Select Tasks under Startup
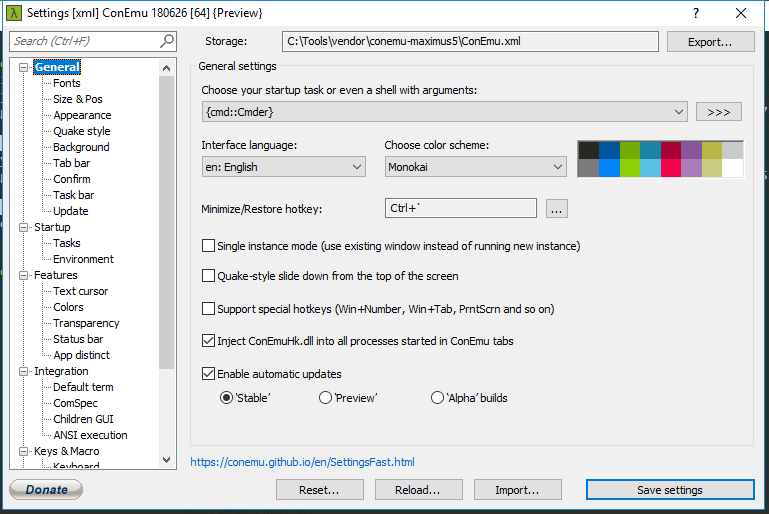 tap(67, 243)
